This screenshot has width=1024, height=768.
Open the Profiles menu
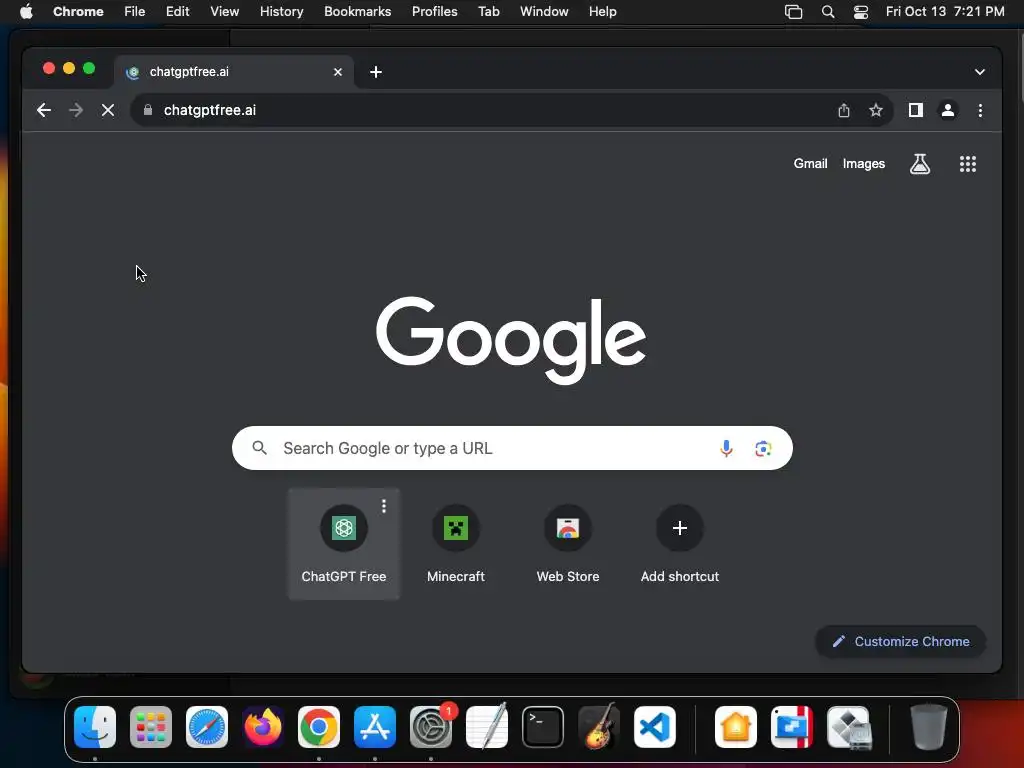pos(434,12)
